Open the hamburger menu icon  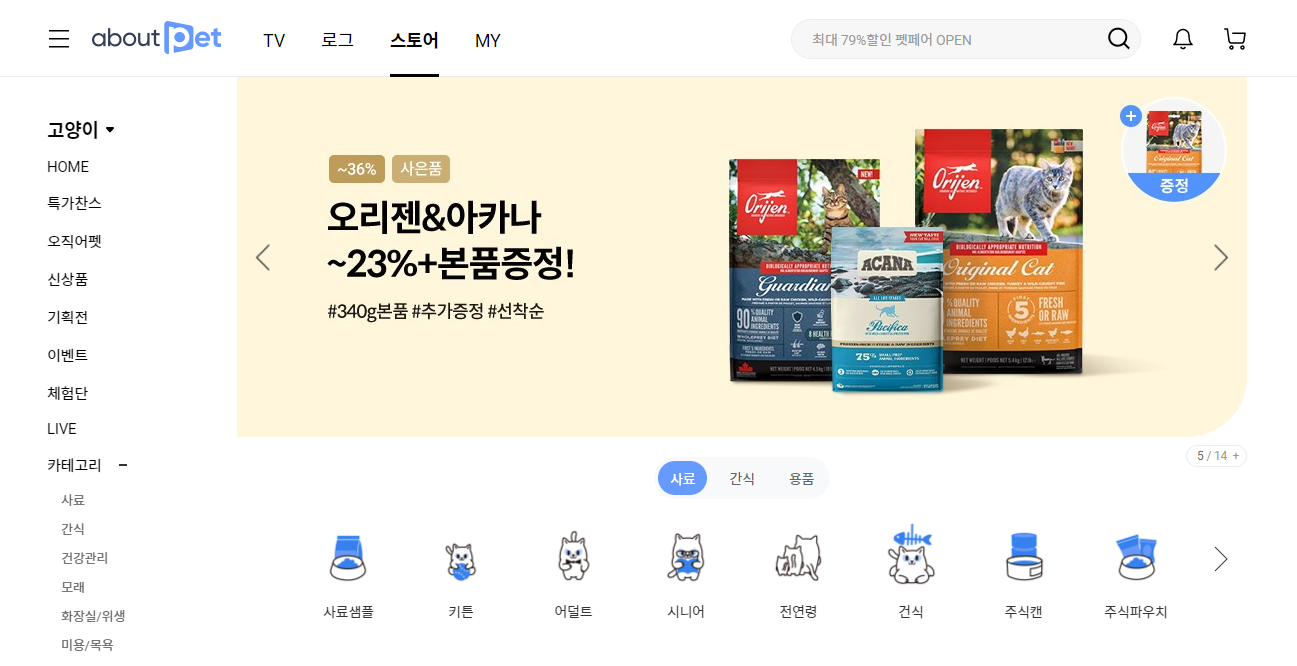59,39
